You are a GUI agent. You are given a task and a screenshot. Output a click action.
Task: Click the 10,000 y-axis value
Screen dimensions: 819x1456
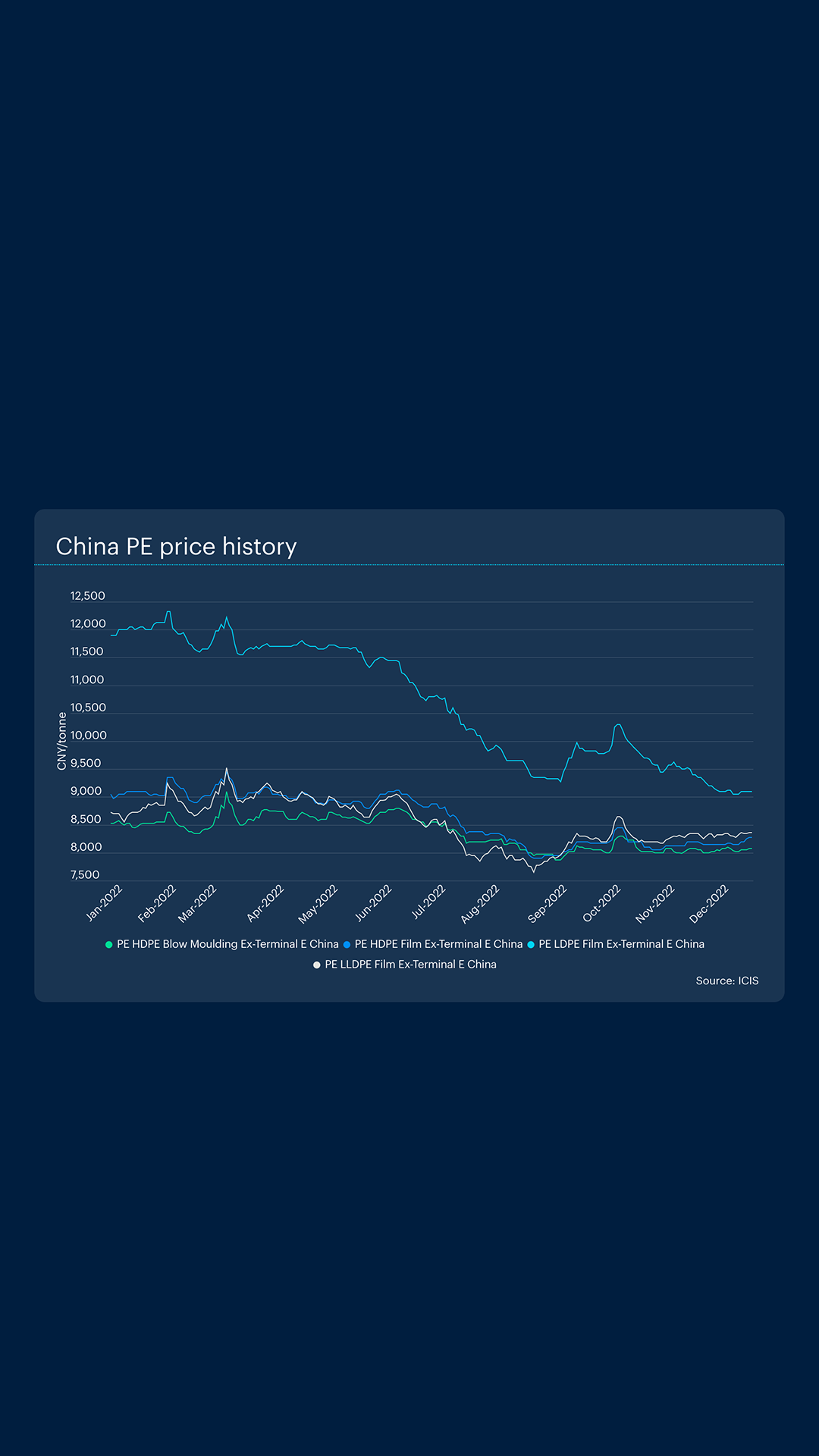click(x=89, y=736)
